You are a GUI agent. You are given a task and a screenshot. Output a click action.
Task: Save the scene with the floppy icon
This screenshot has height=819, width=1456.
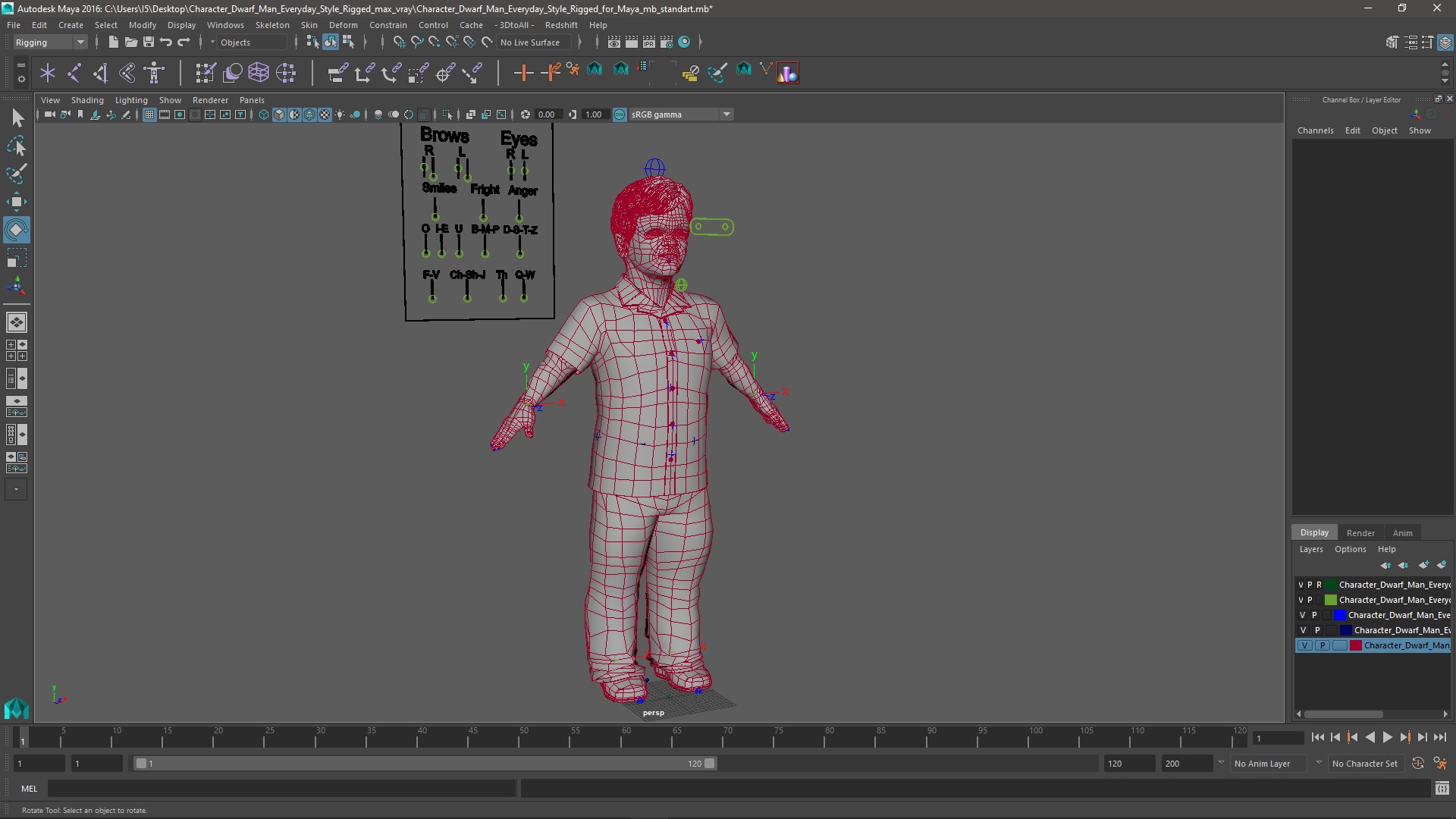148,42
